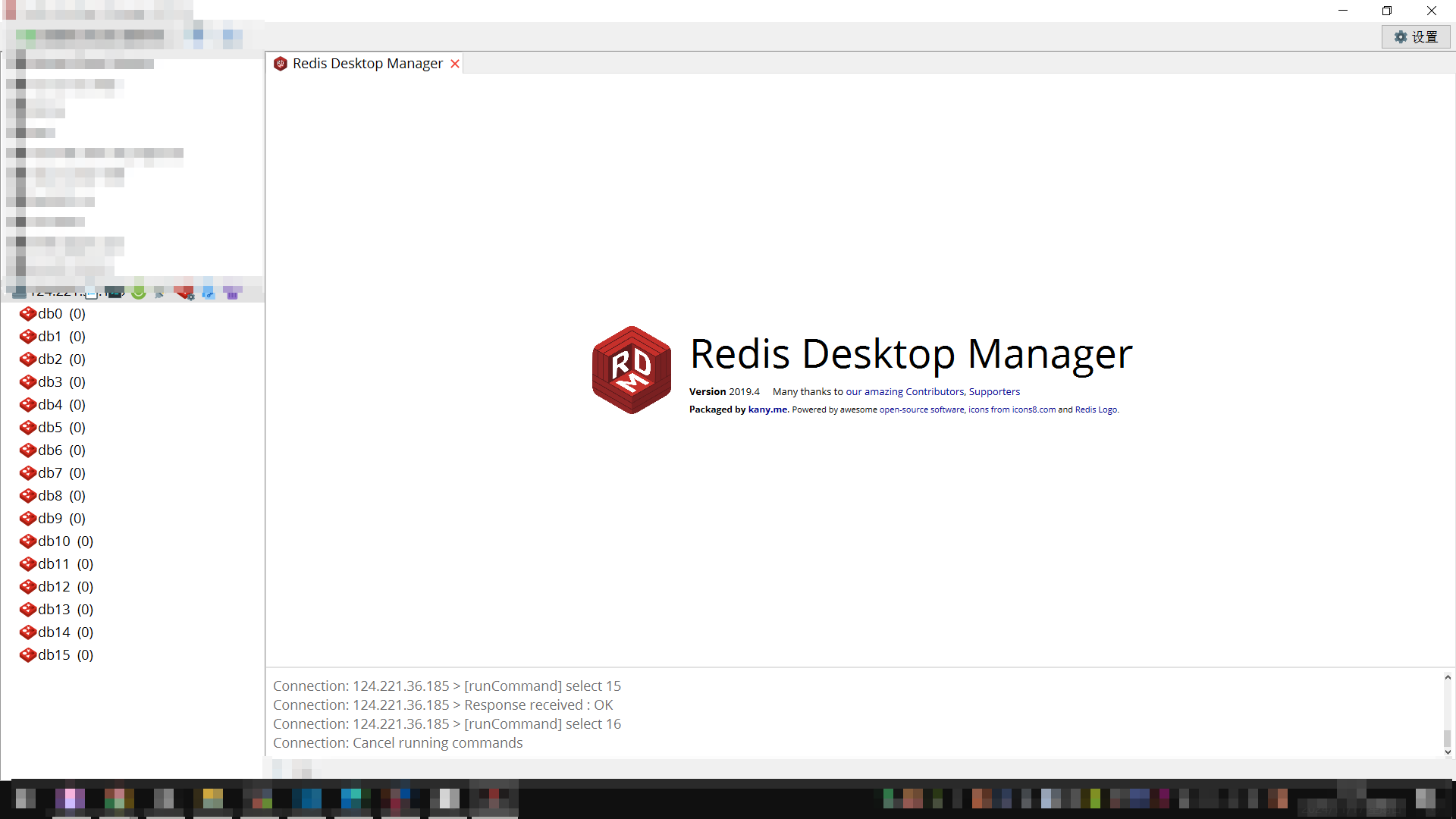
Task: Click the RDM logo on welcome page
Action: (x=632, y=370)
